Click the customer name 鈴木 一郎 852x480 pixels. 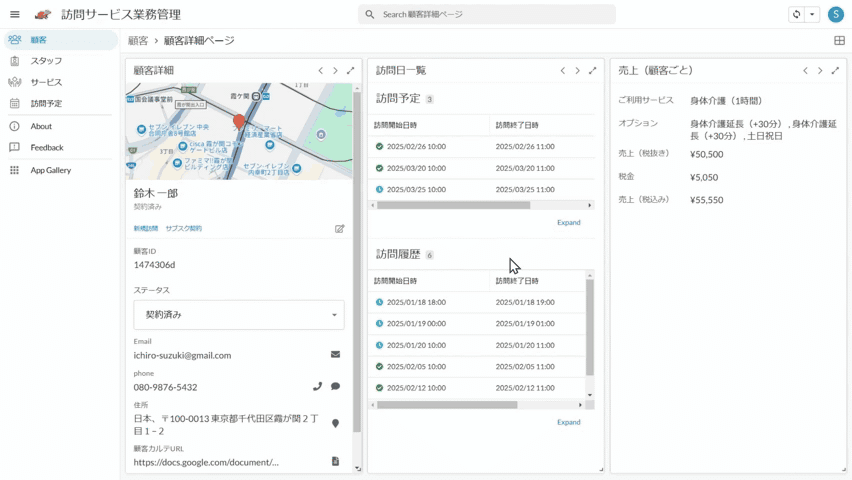point(156,194)
